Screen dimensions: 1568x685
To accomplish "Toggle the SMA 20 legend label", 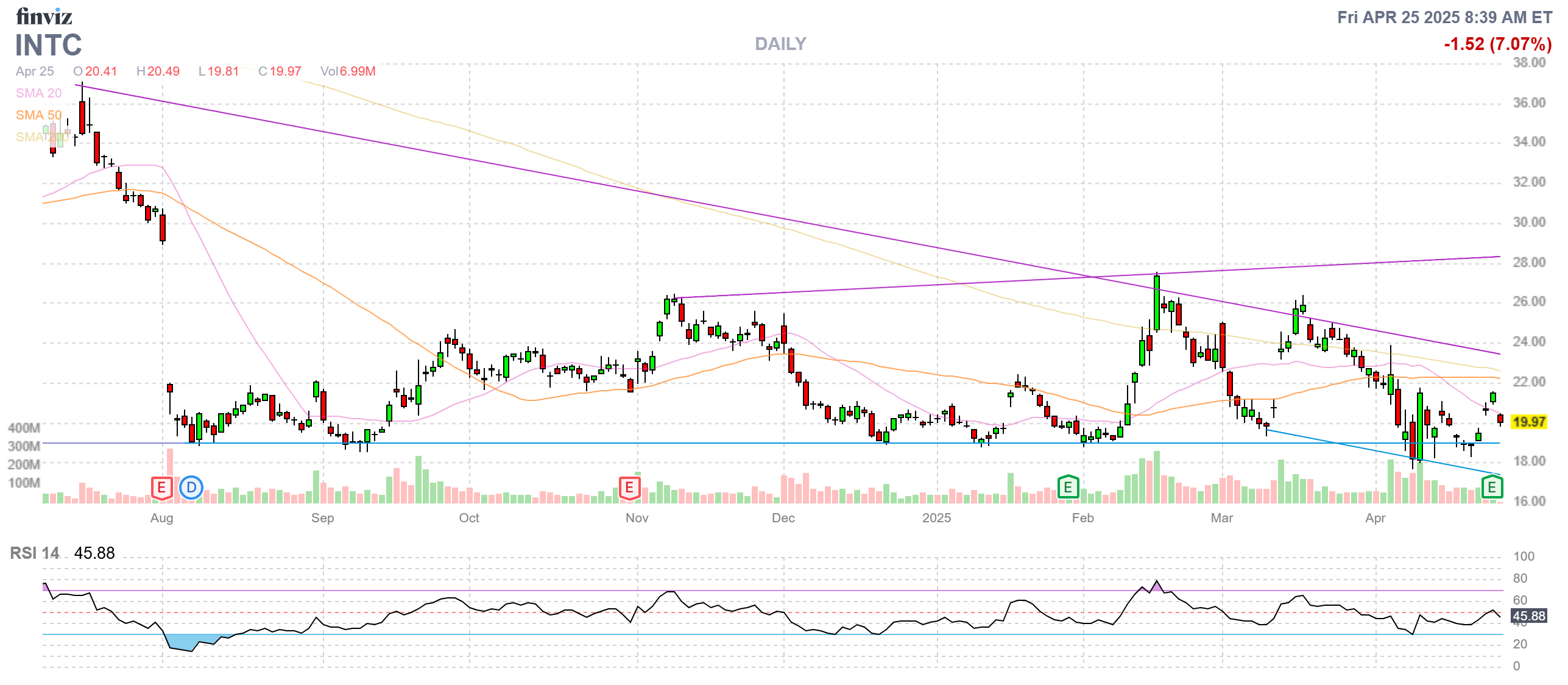I will coord(38,93).
